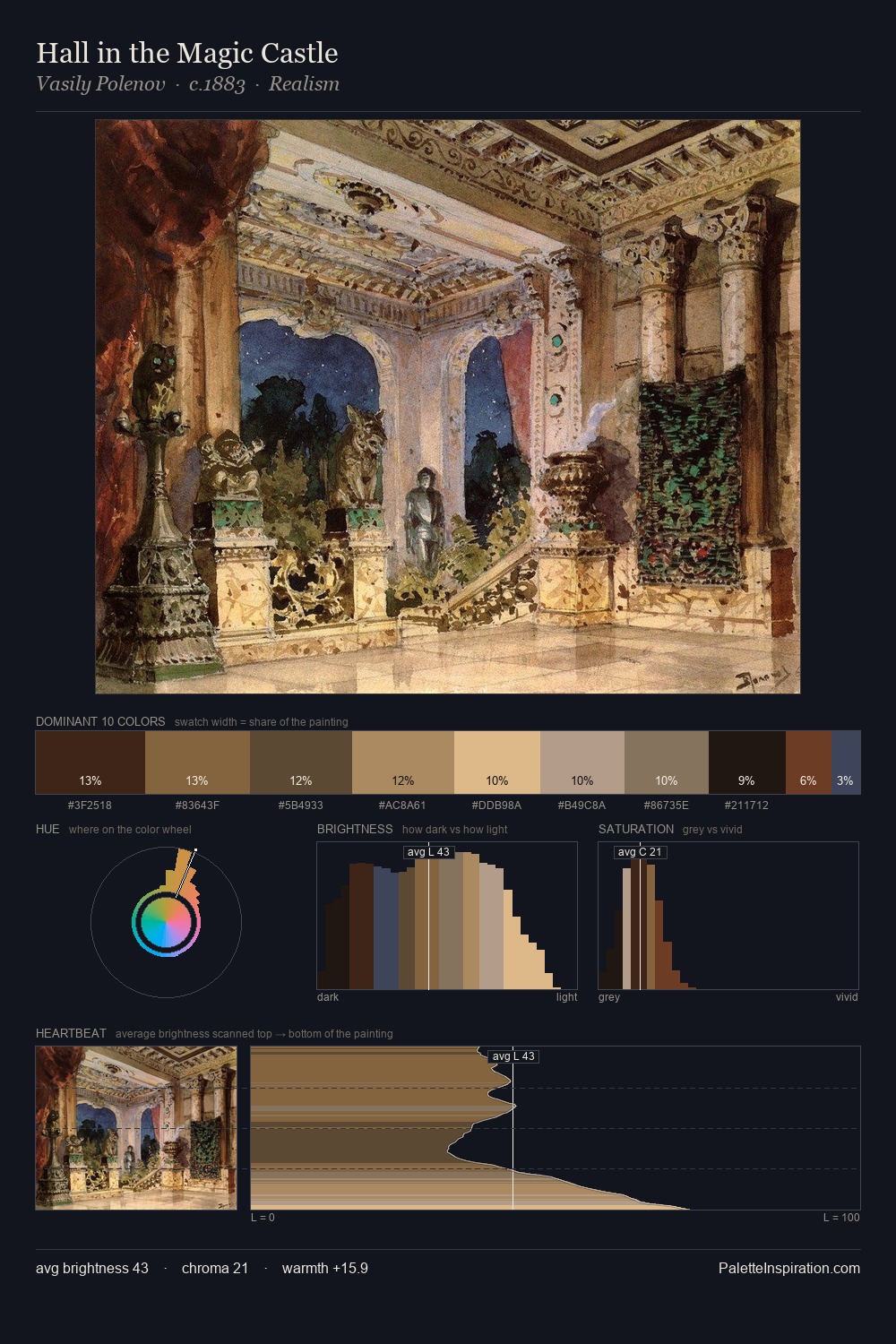The image size is (896, 1344).
Task: Click the title 'Hall in the Magic Castle'
Action: [187, 53]
